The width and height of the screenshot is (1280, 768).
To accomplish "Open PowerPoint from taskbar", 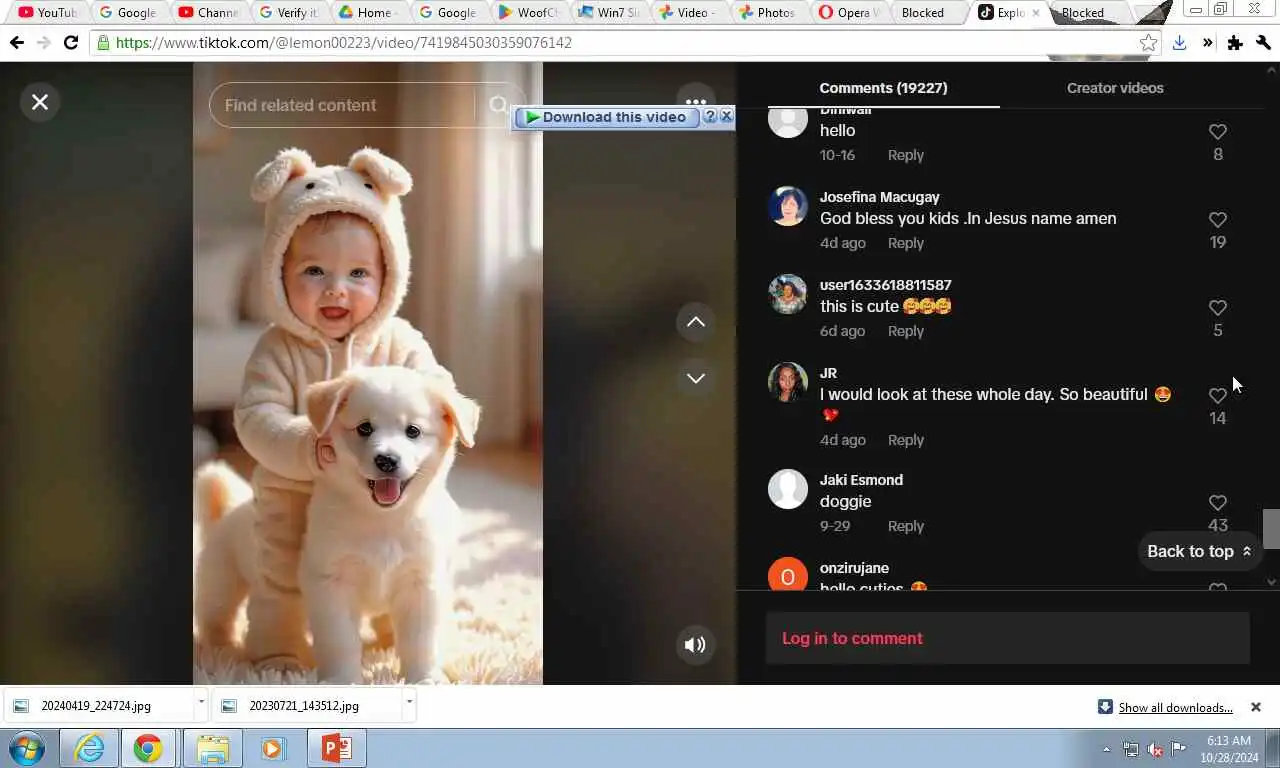I will tap(336, 748).
